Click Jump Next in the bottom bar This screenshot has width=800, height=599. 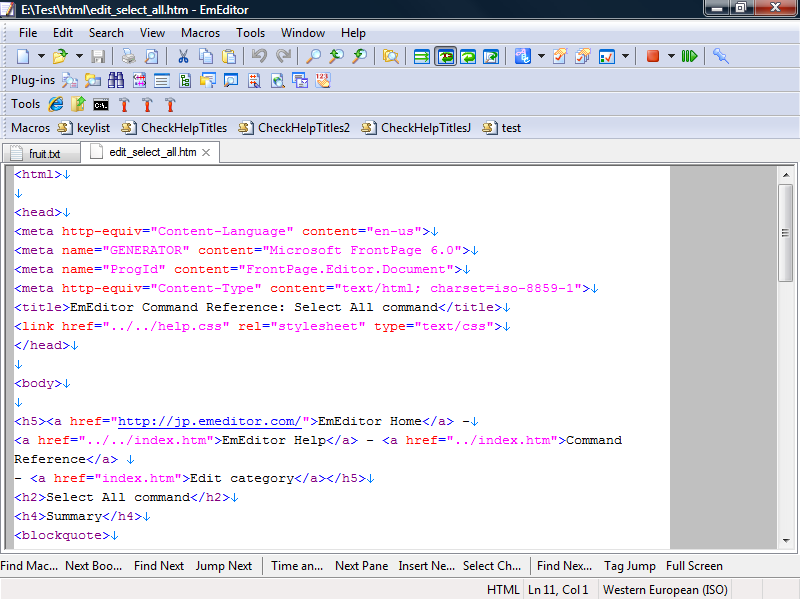[223, 566]
